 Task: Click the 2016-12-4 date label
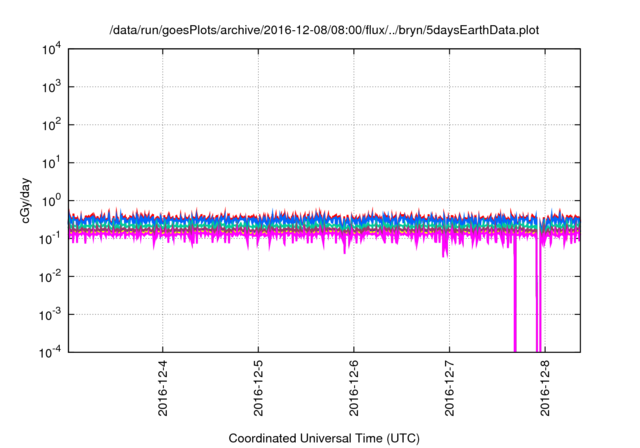pyautogui.click(x=162, y=388)
